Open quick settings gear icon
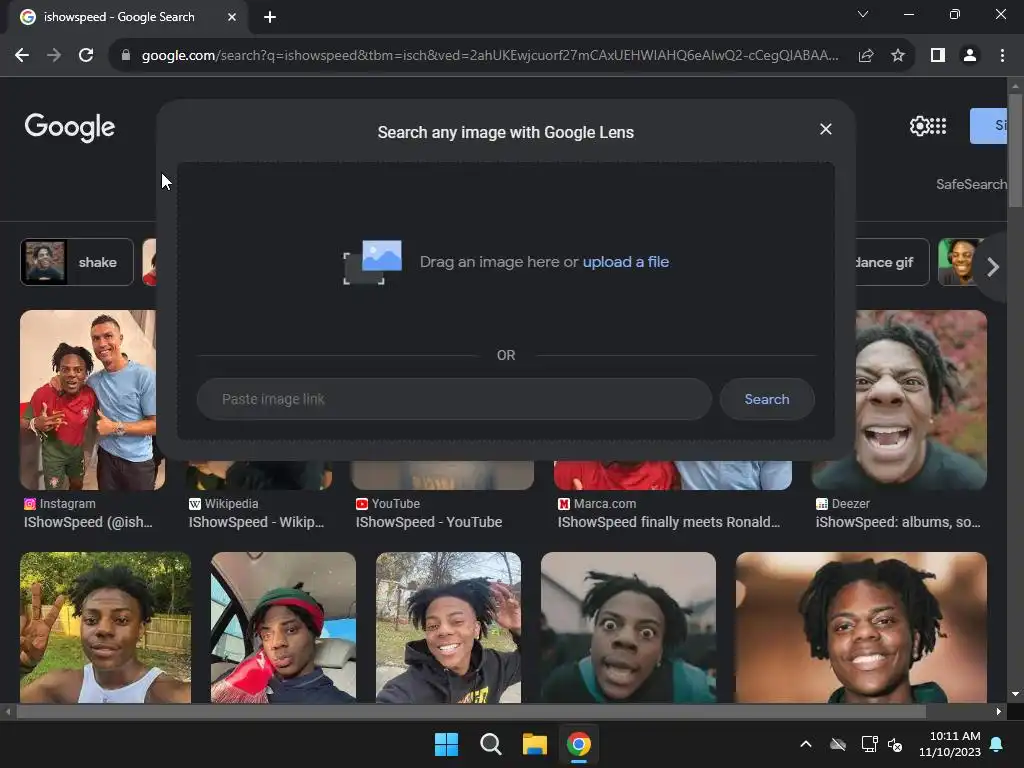 pyautogui.click(x=919, y=126)
